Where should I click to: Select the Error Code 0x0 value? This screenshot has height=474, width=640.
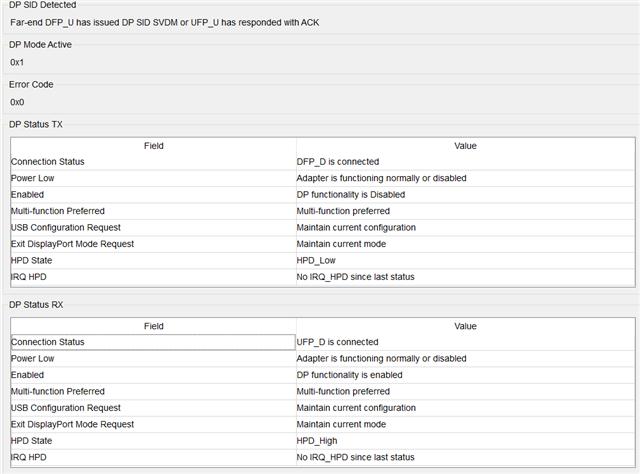coord(17,102)
